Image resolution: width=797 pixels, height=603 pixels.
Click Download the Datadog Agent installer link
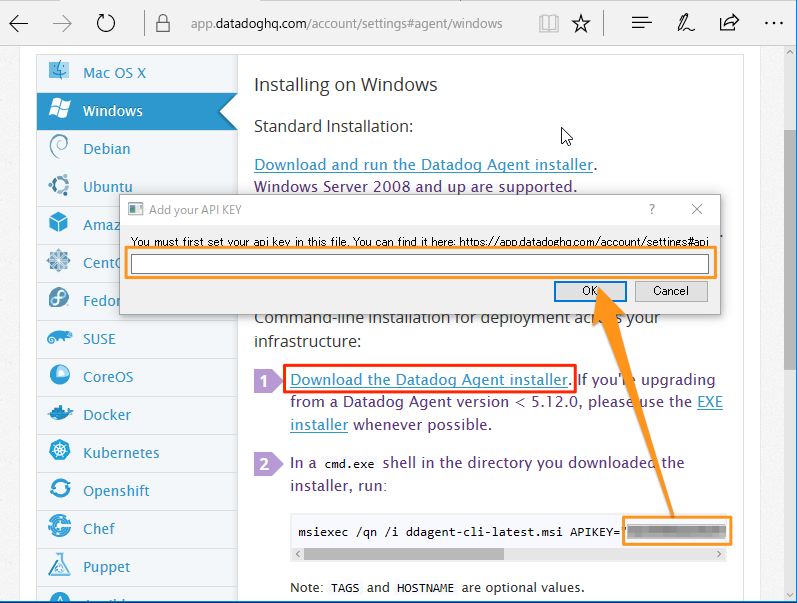pyautogui.click(x=429, y=380)
